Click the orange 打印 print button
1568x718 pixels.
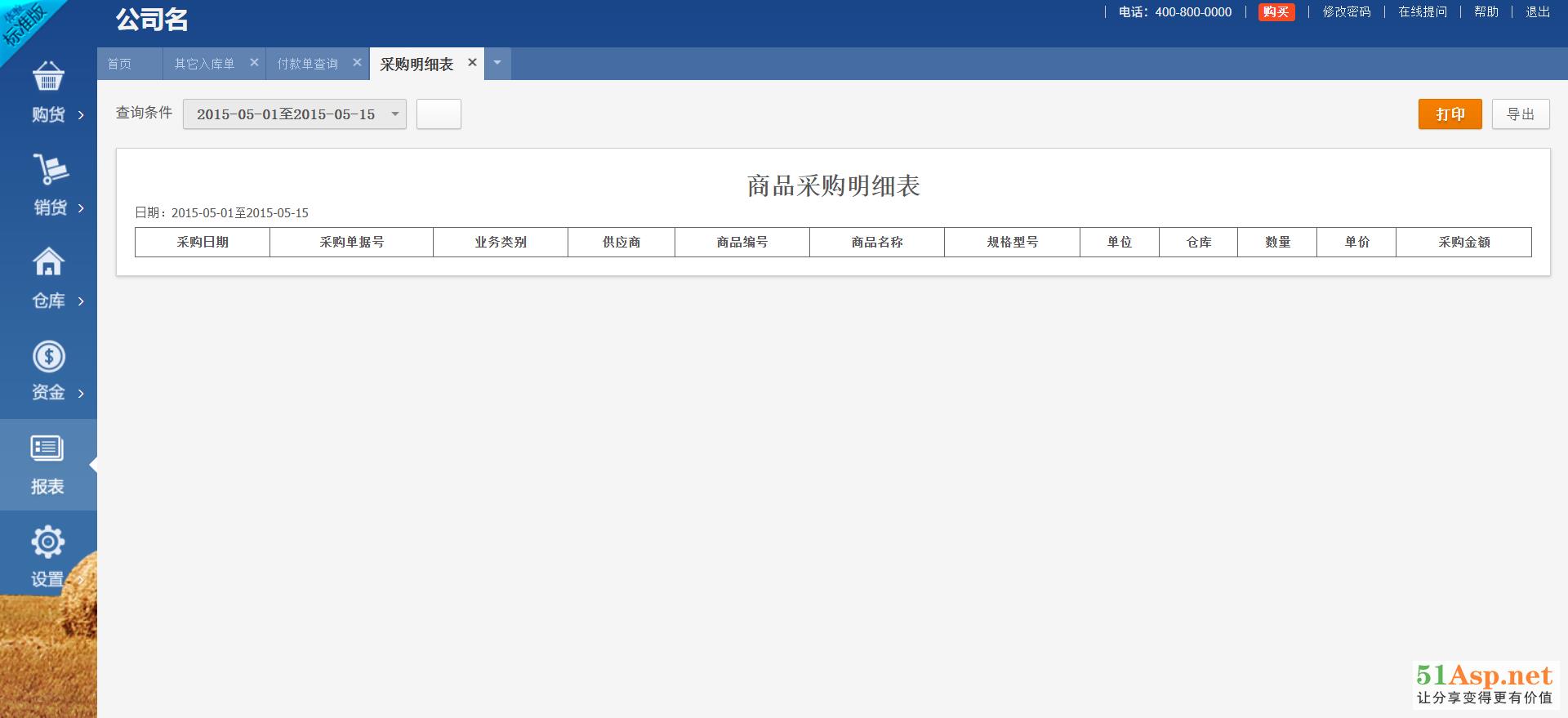coord(1450,114)
